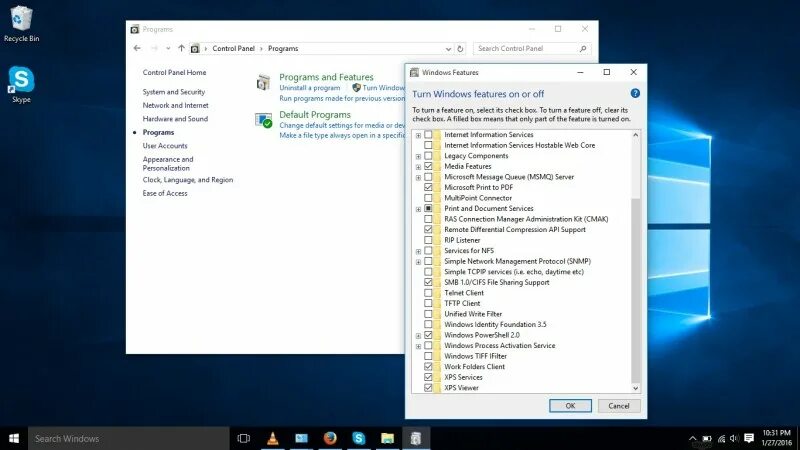Refresh the Control Panel address bar
800x450 pixels.
click(x=460, y=48)
